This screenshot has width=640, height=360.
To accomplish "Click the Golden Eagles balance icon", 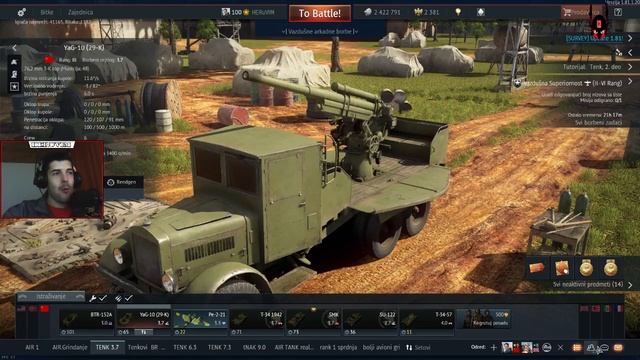I will [418, 12].
